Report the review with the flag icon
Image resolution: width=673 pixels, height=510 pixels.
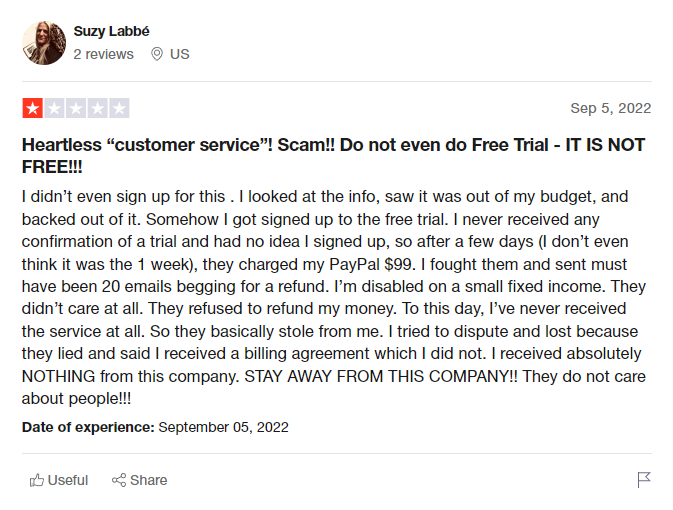click(x=644, y=480)
